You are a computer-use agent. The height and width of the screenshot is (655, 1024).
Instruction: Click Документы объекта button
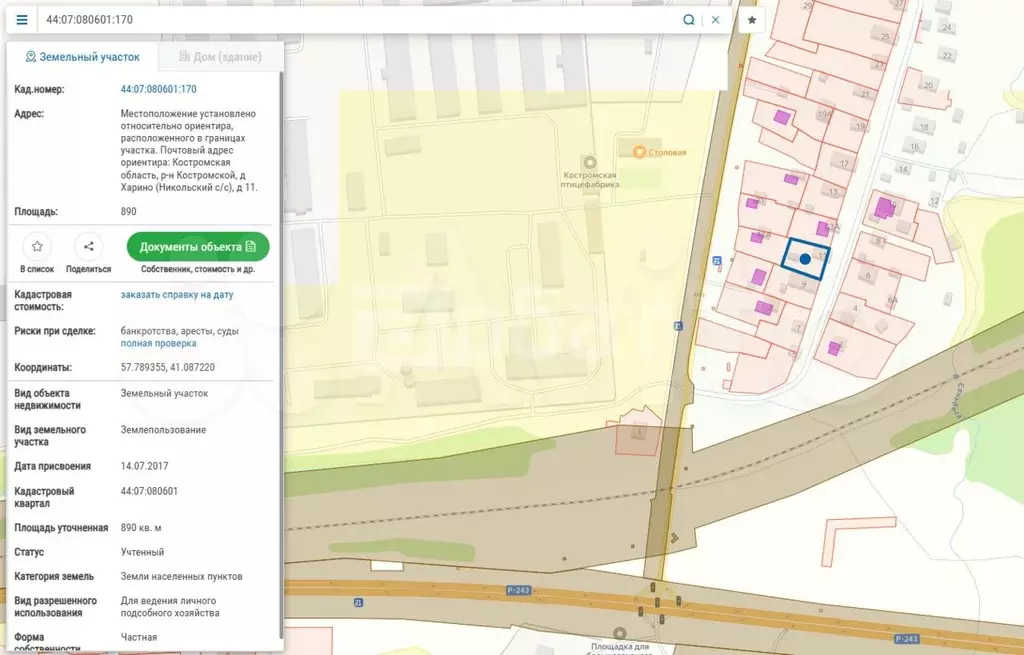198,247
